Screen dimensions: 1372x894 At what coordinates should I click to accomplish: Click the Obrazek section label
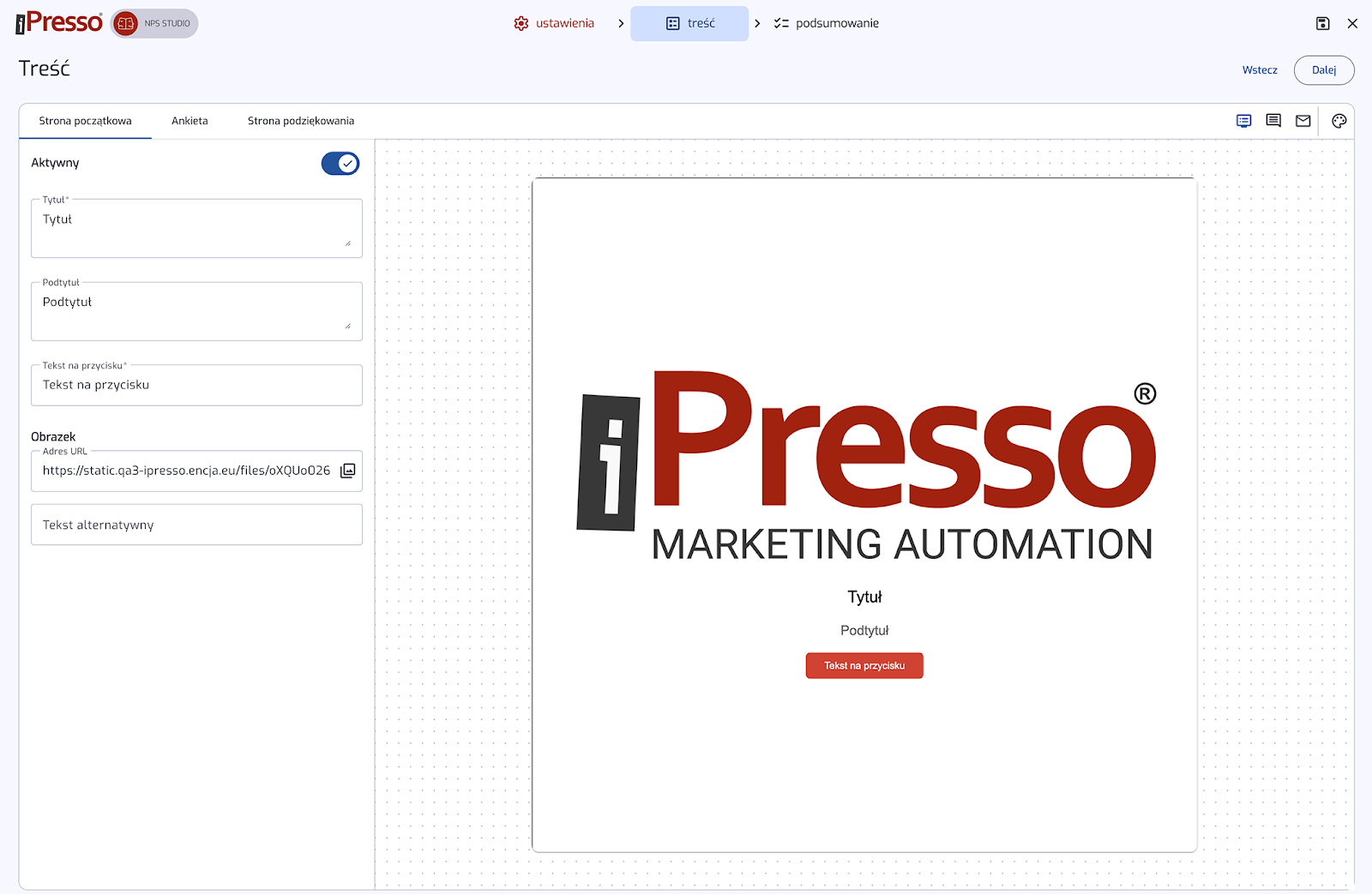[x=53, y=436]
